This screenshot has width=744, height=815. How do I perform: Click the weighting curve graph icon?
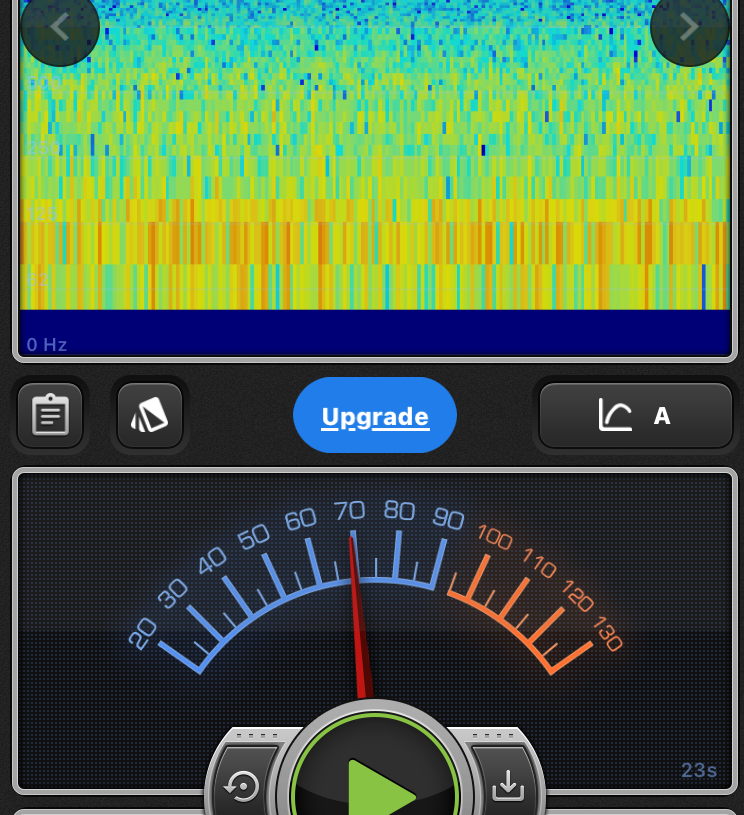pos(615,415)
